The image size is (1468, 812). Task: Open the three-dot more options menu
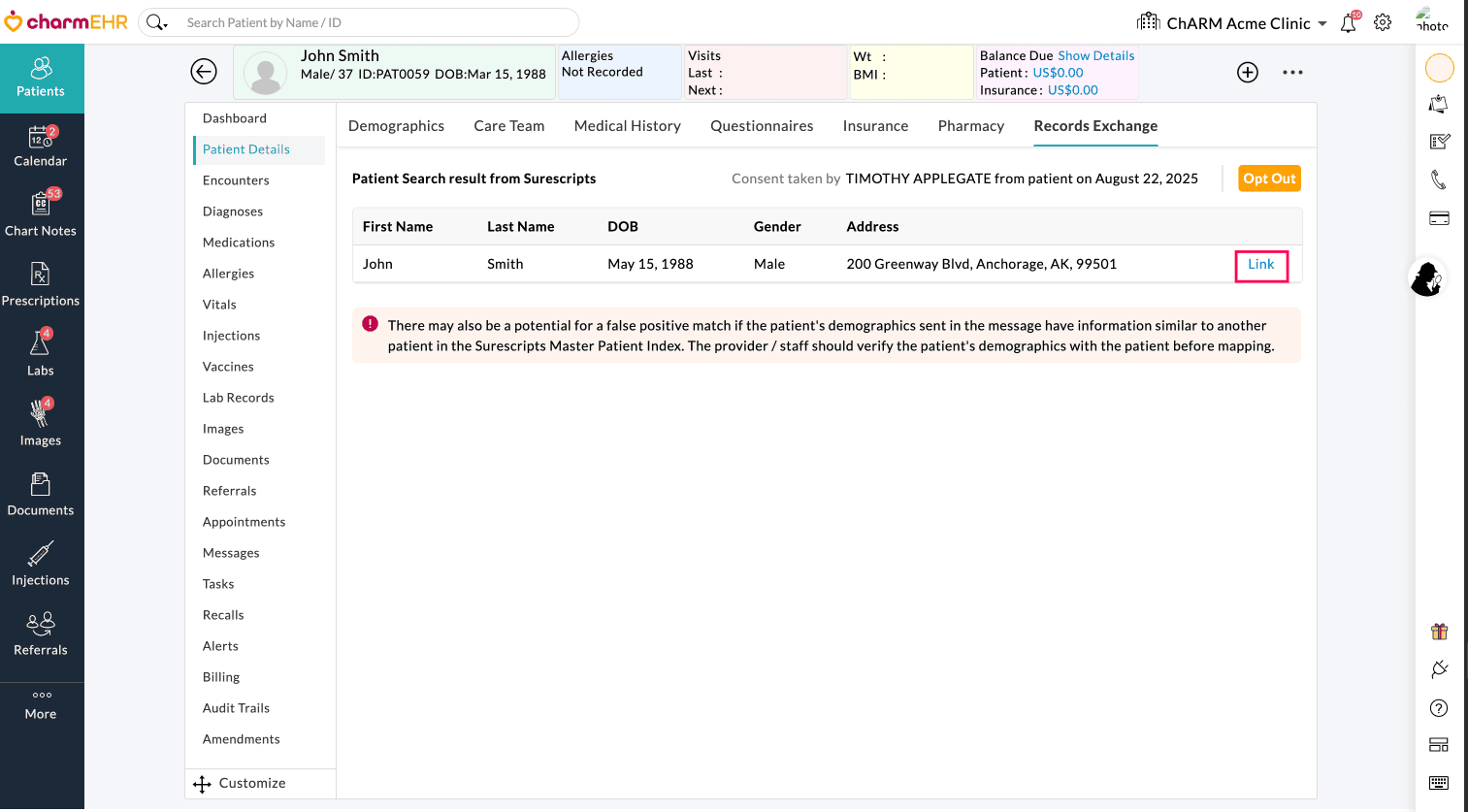tap(1292, 72)
